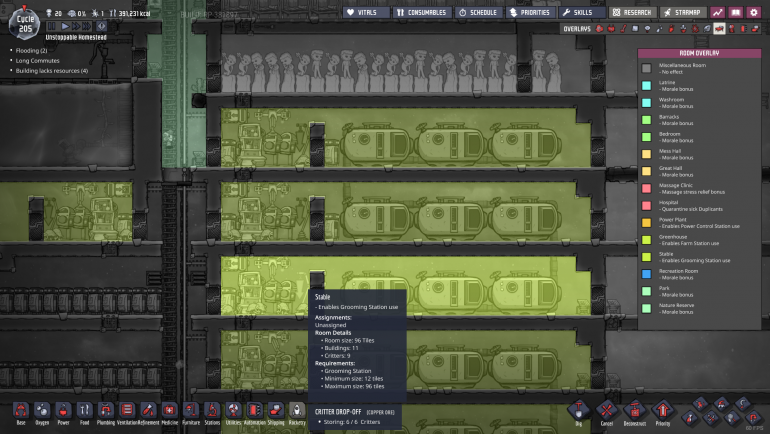Image resolution: width=770 pixels, height=434 pixels.
Task: Open the settings gear icon
Action: [x=754, y=13]
